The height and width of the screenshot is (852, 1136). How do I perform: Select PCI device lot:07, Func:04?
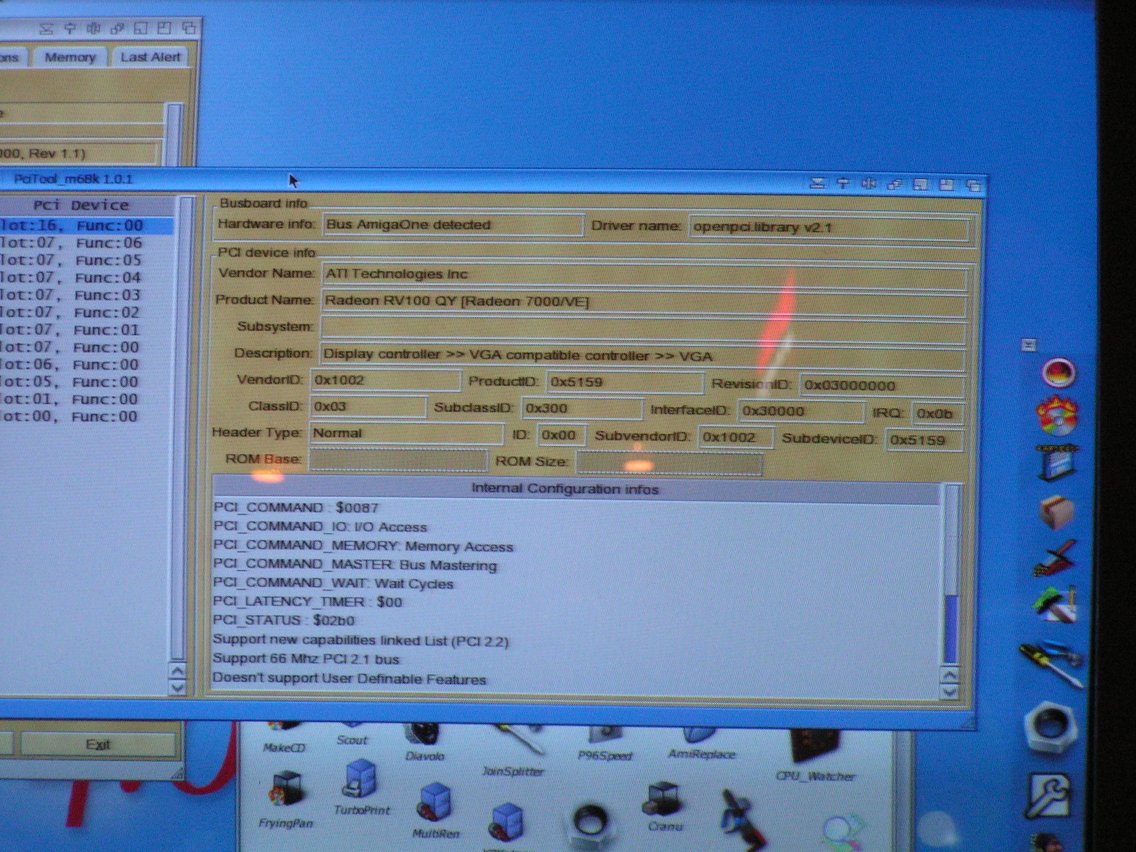(86, 277)
